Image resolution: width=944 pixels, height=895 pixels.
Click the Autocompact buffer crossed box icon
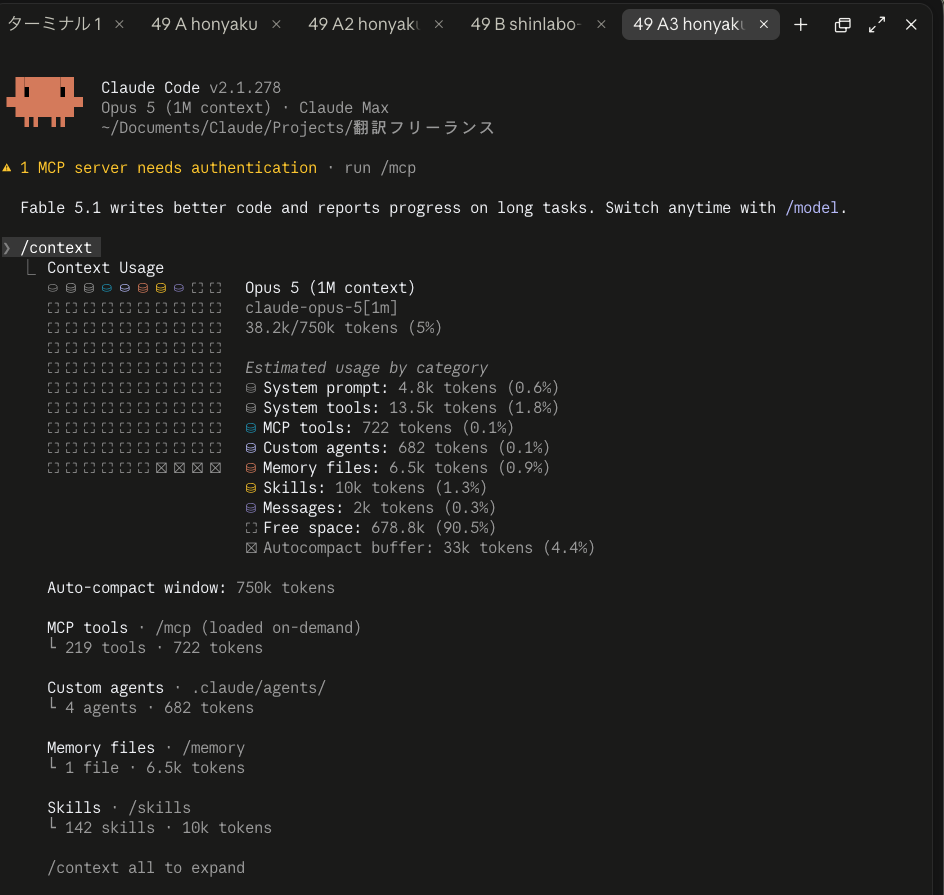point(251,548)
